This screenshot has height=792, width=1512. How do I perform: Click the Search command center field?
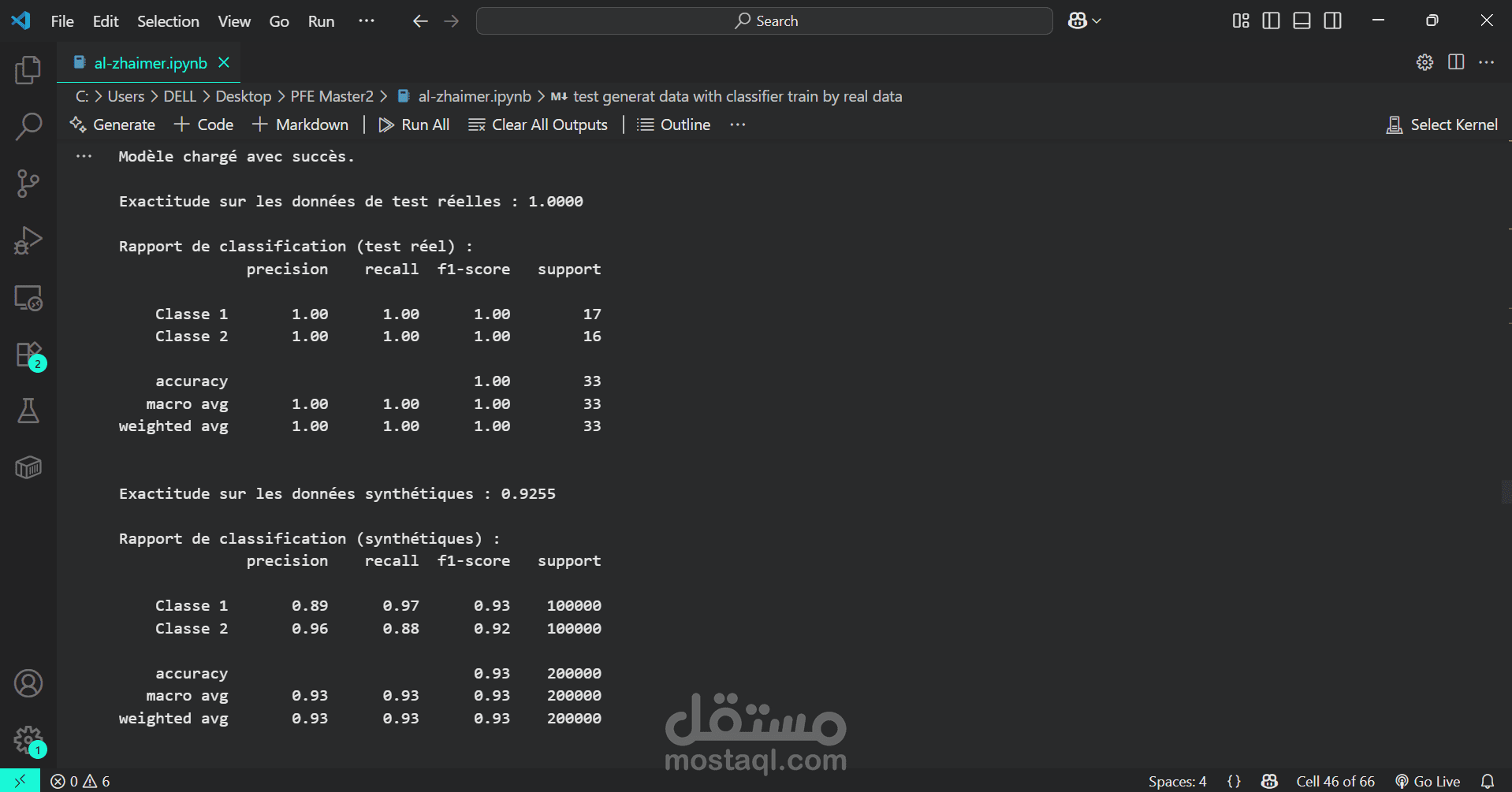click(765, 21)
